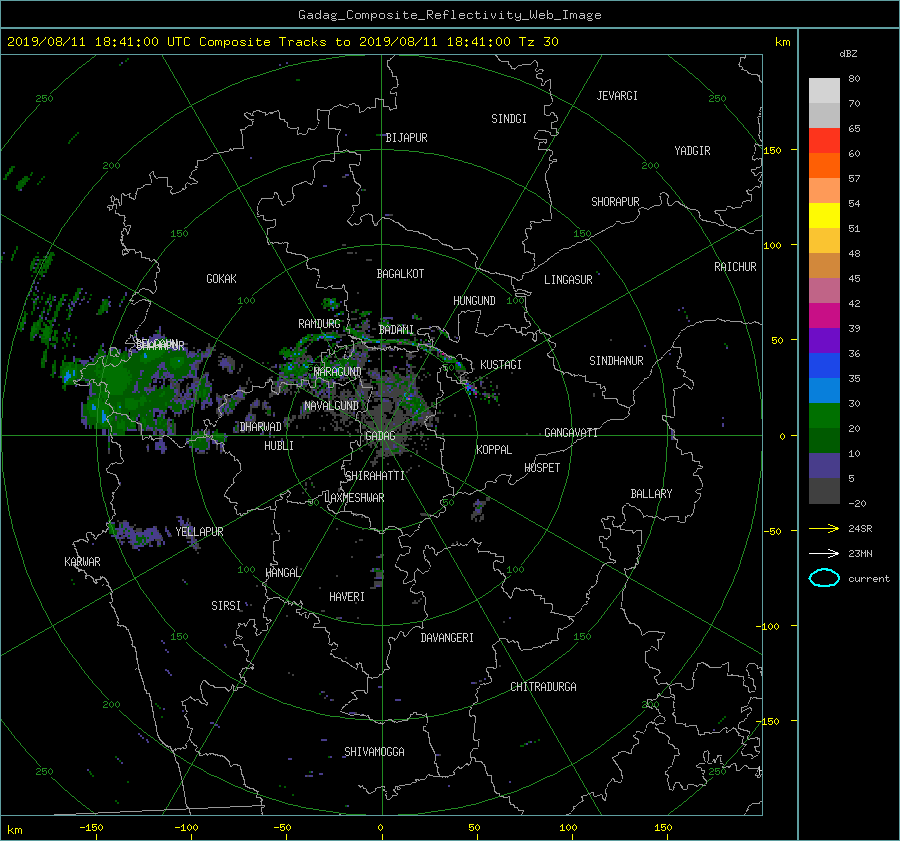Click the cyan 'current' ellipse legend icon
This screenshot has height=841, width=900.
click(x=824, y=578)
